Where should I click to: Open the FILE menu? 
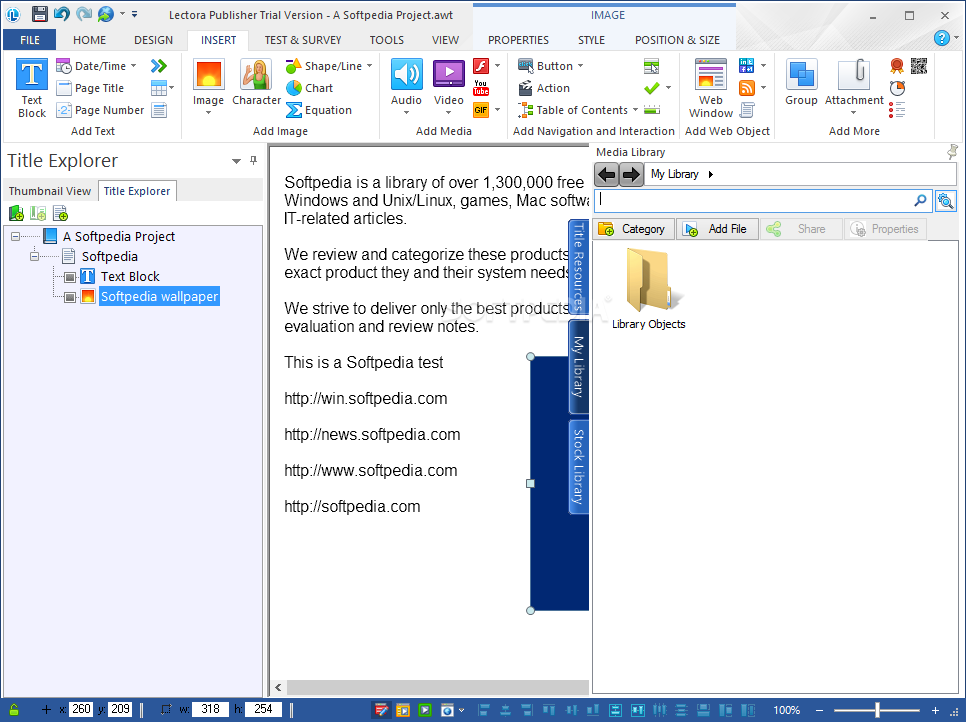(30, 40)
